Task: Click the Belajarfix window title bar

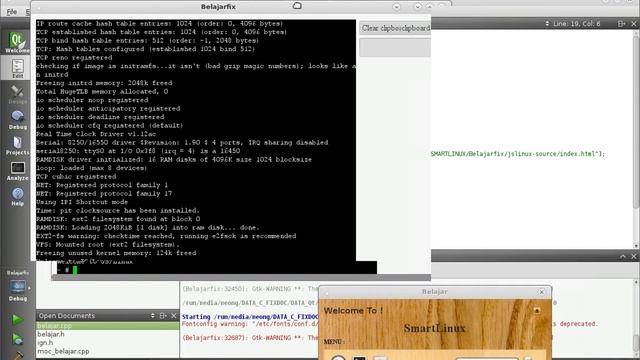Action: click(x=218, y=7)
